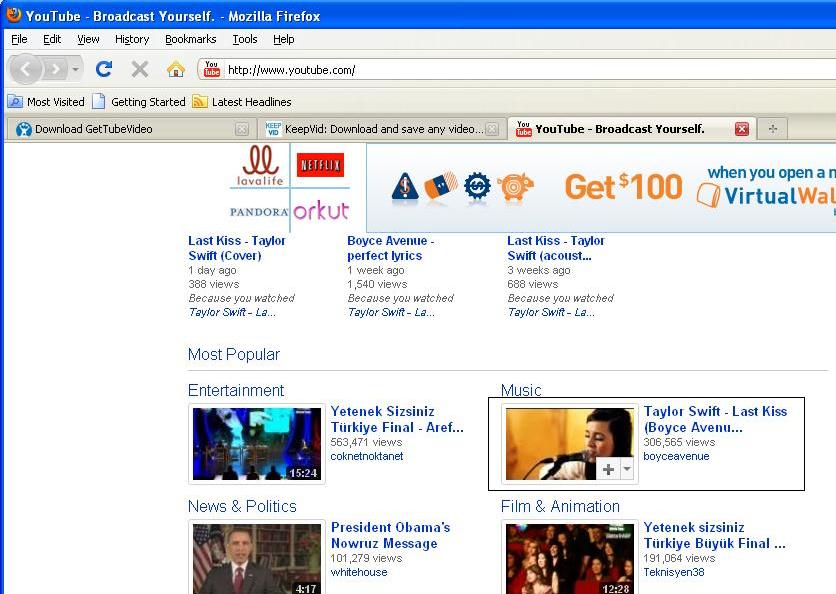Visit the boyceavenue channel
The image size is (836, 594).
click(676, 456)
